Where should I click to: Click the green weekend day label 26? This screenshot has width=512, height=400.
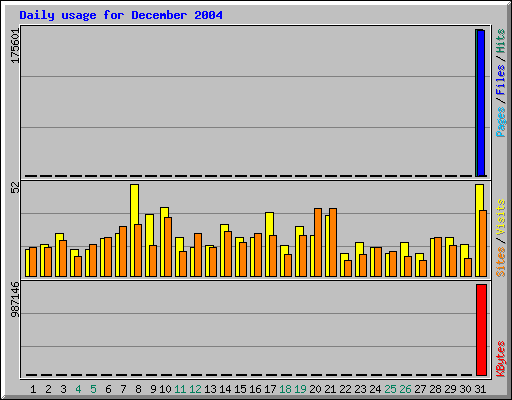(x=405, y=389)
